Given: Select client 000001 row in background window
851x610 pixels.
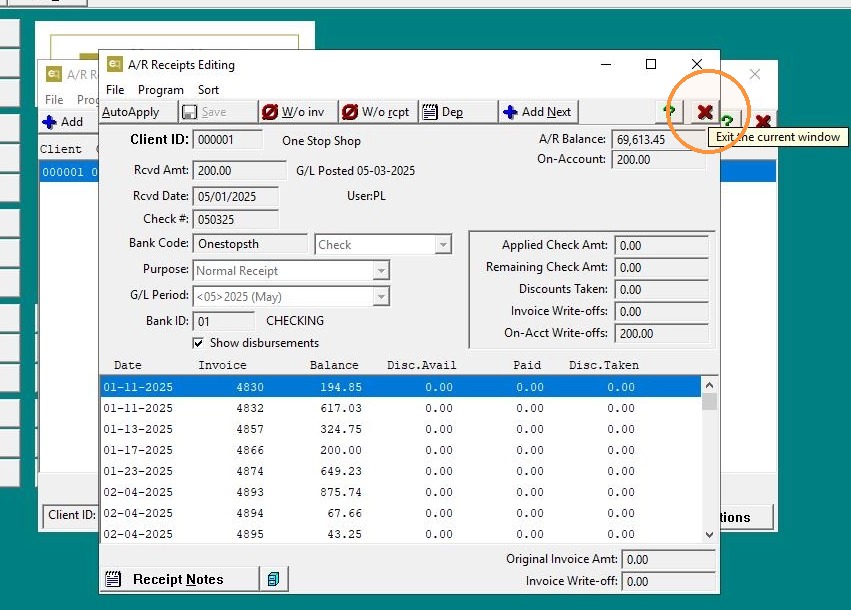Looking at the screenshot, I should tap(69, 172).
